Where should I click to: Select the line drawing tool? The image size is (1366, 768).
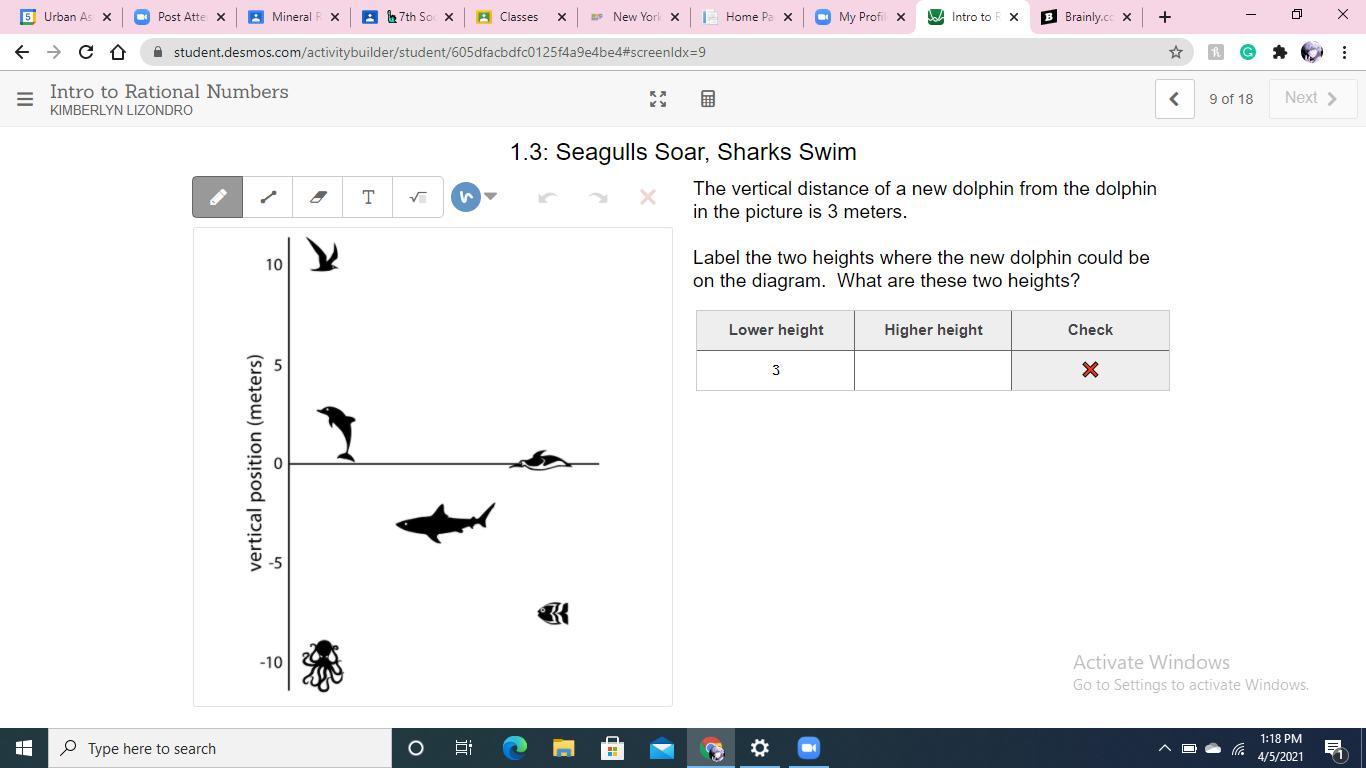268,197
